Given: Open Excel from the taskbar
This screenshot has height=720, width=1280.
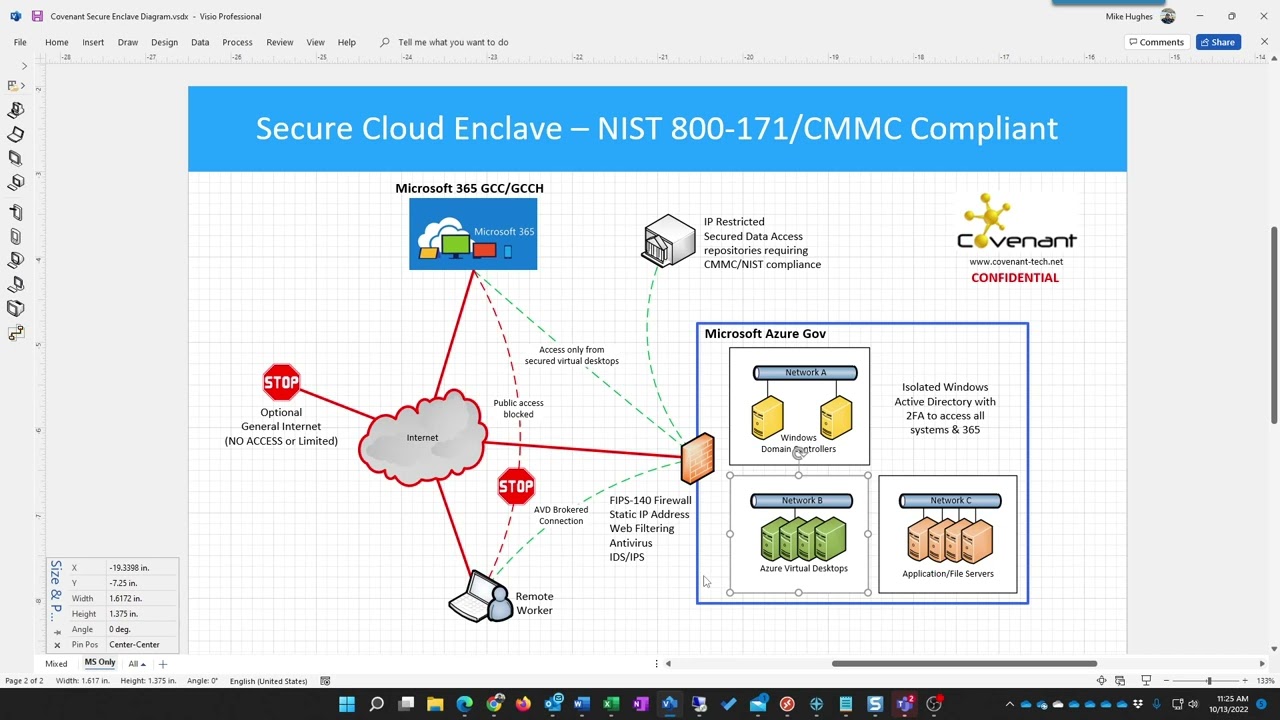Looking at the screenshot, I should [611, 704].
